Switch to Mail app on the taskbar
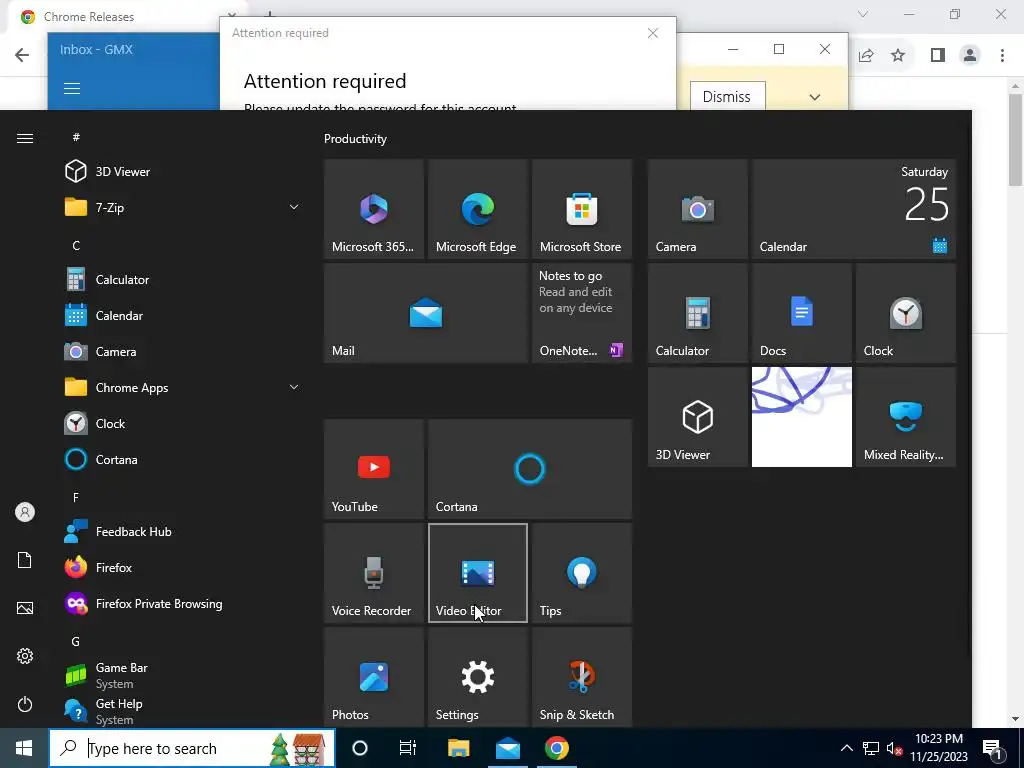Screen dimensions: 1024x768 [507, 748]
